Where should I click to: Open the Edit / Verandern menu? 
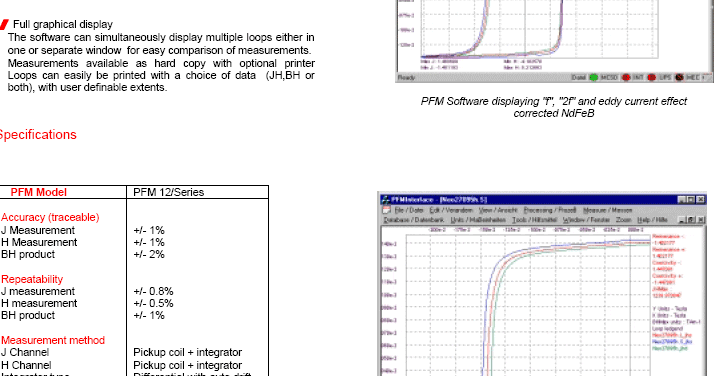tap(451, 210)
